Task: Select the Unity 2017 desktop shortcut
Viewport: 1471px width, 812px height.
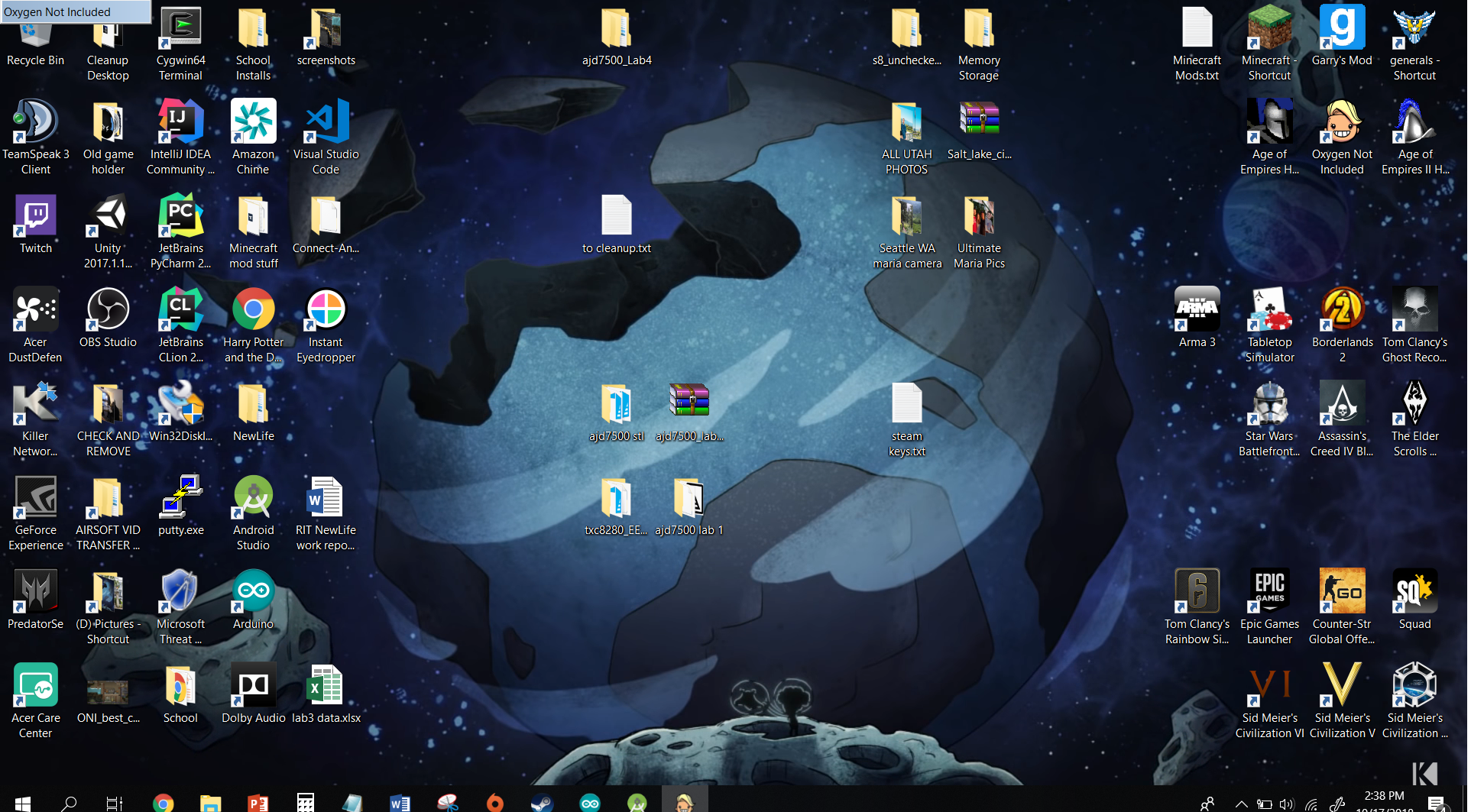Action: tap(108, 217)
